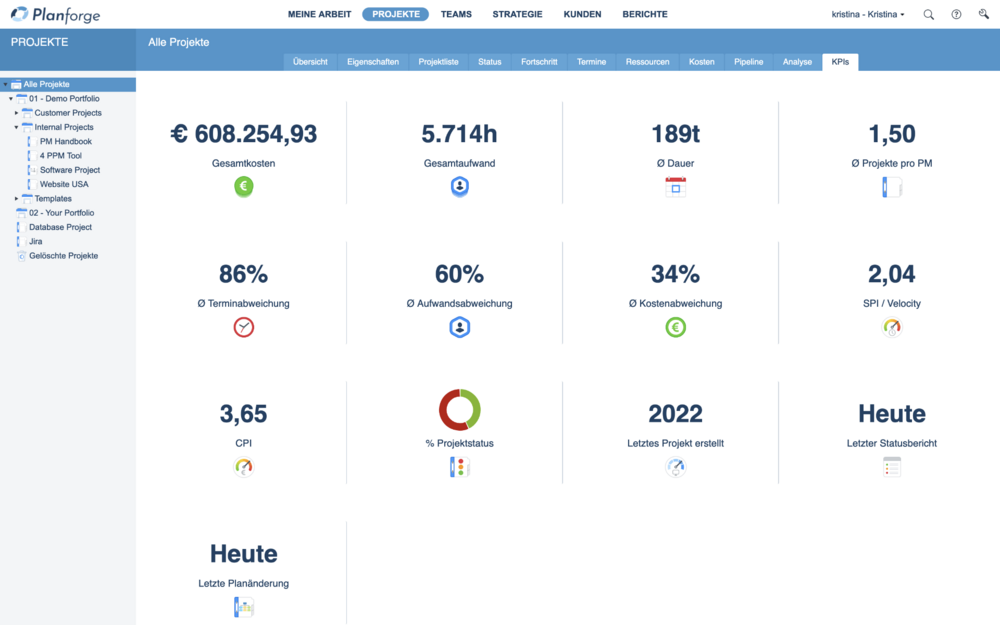Expand the Templates folder arrow
Image resolution: width=1000 pixels, height=625 pixels.
coord(17,199)
